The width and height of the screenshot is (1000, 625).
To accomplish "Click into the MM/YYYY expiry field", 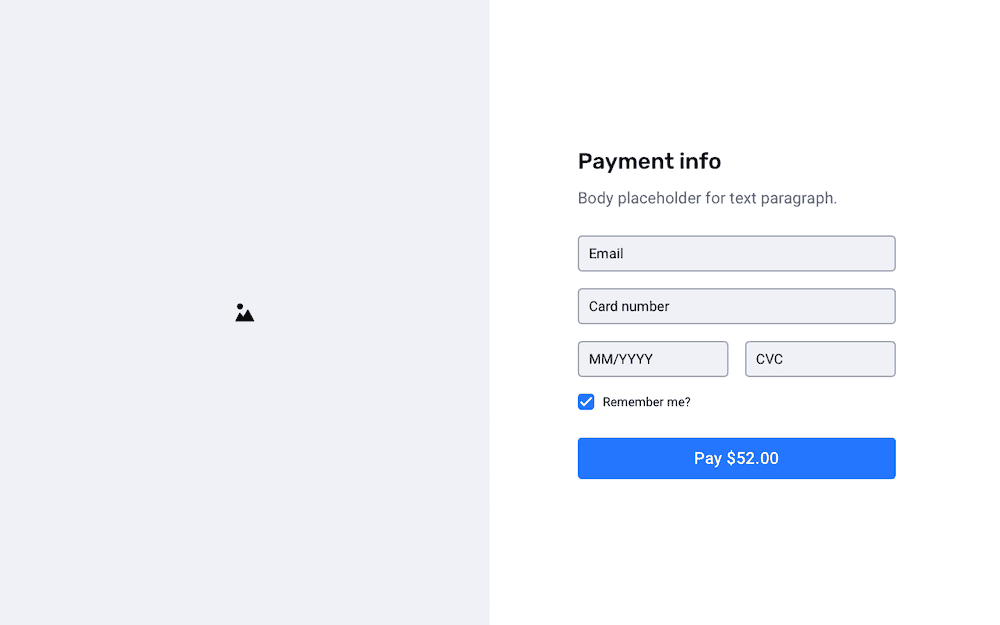I will [x=652, y=359].
